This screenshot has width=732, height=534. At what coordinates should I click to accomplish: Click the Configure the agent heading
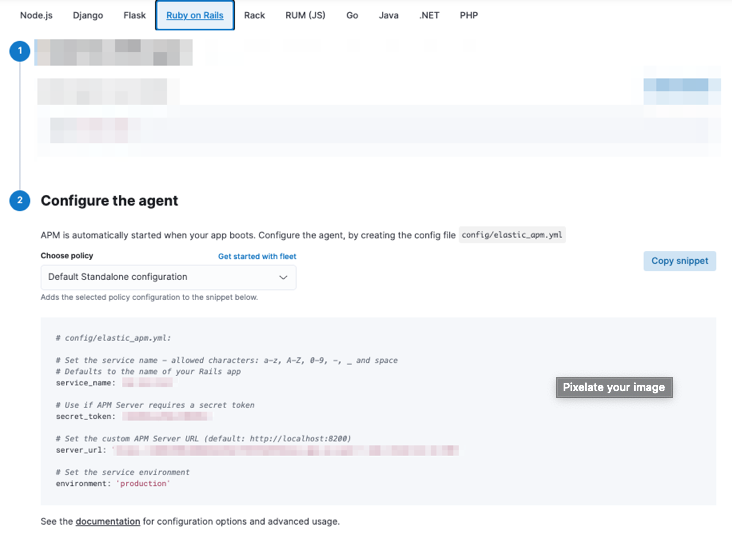(109, 201)
